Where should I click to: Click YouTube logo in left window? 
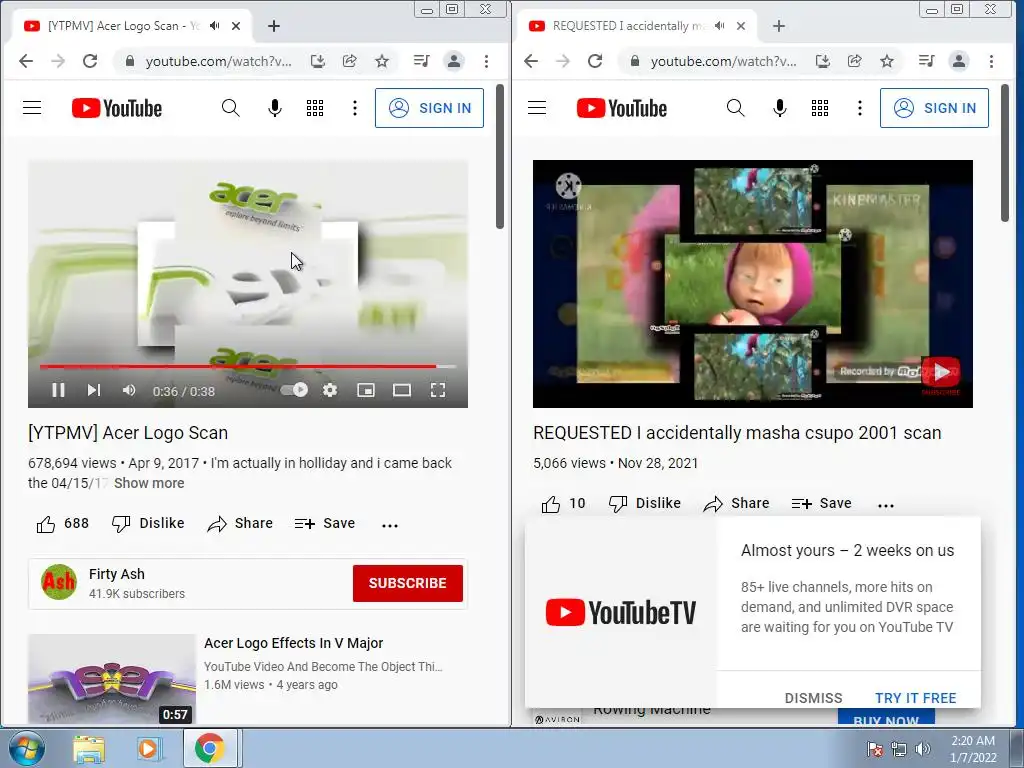(x=117, y=108)
